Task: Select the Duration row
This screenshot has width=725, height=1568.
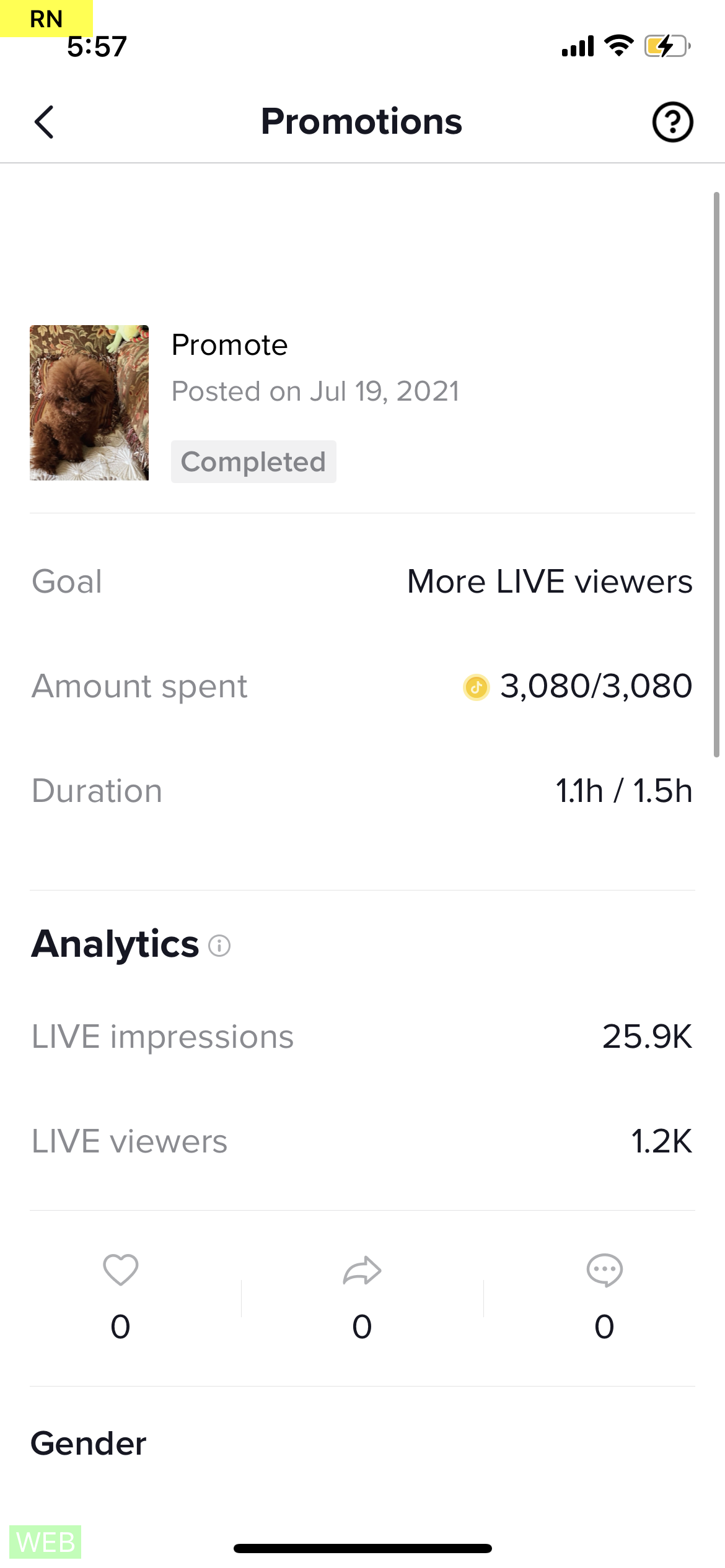Action: [x=362, y=791]
